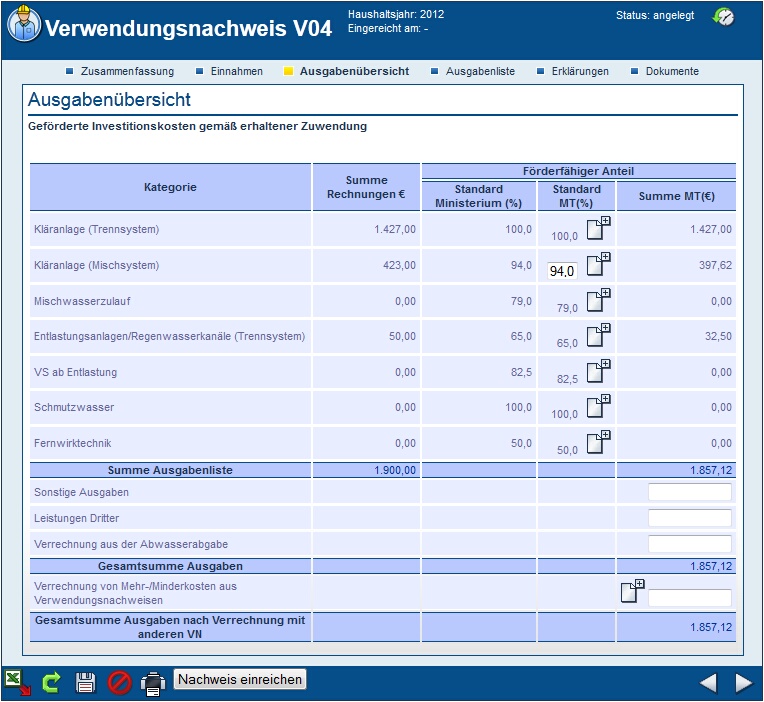
Task: Click the Summe Rechnungen € column header
Action: [x=366, y=187]
